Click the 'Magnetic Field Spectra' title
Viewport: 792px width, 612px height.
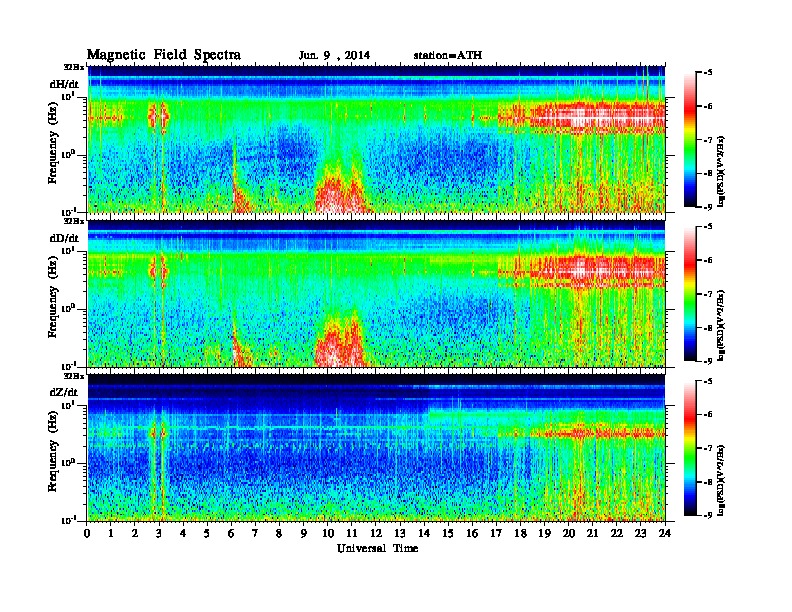point(164,55)
